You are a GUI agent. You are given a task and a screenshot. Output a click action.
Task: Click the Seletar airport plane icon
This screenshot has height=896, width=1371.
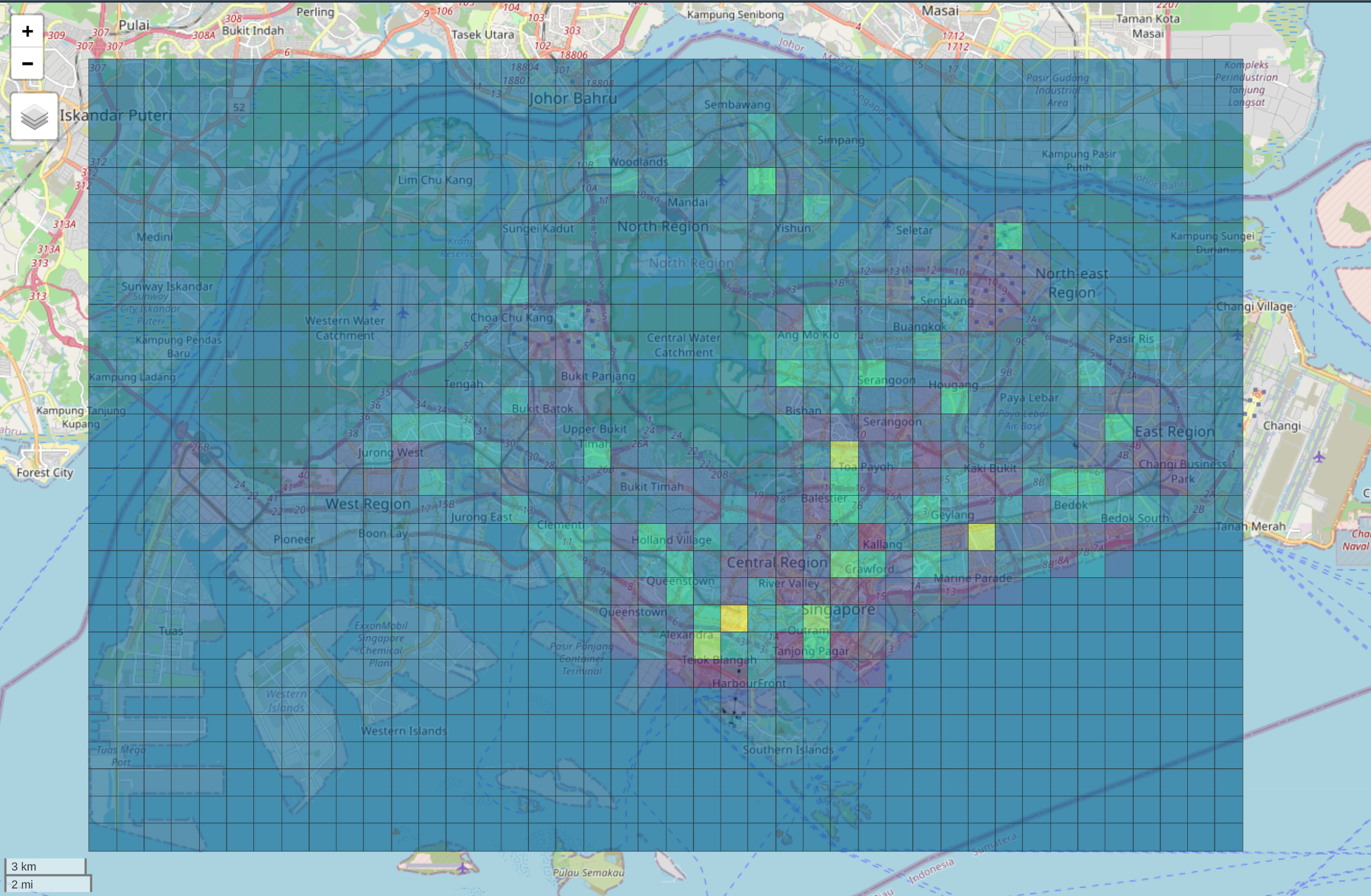[887, 222]
